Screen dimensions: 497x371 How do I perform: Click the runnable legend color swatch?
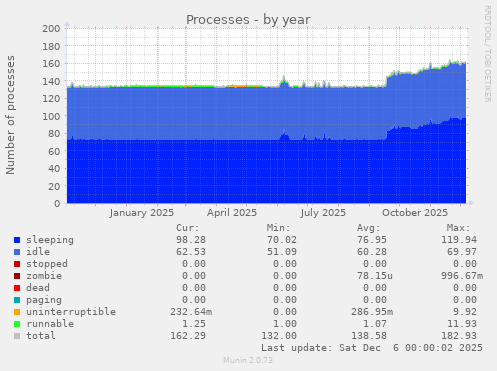pos(17,324)
